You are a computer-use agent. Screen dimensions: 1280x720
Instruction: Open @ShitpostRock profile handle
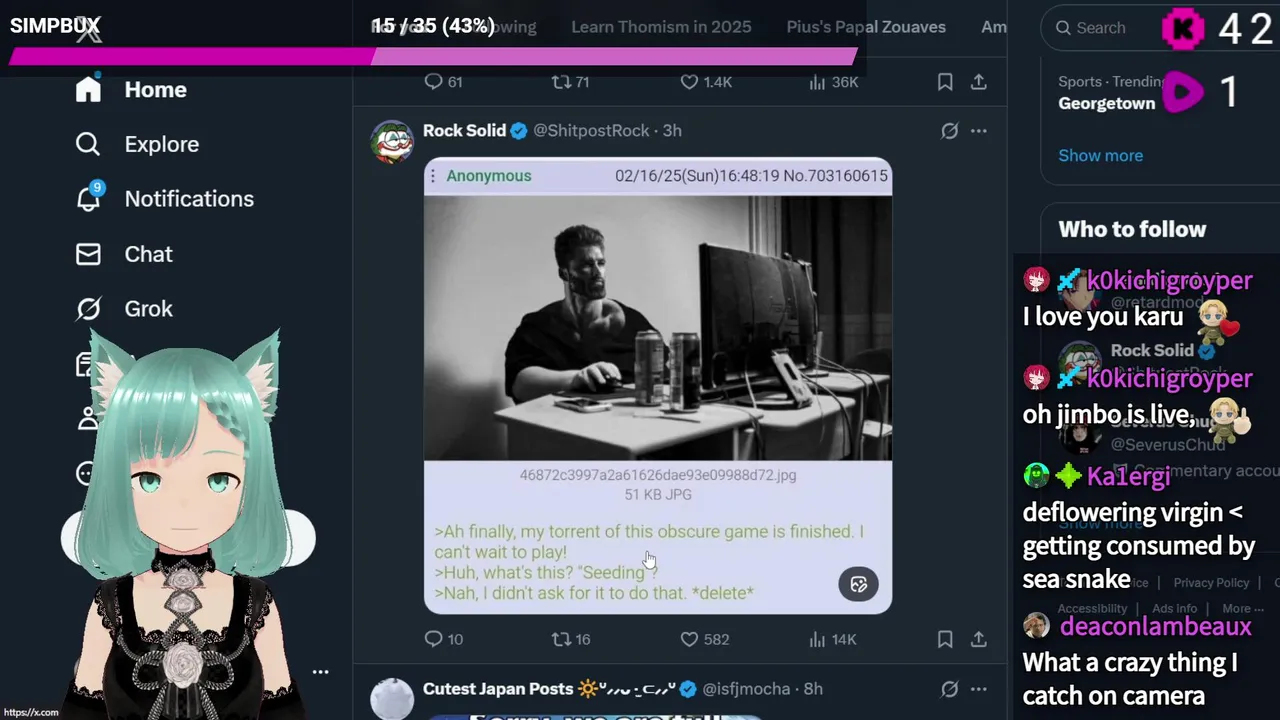point(592,131)
